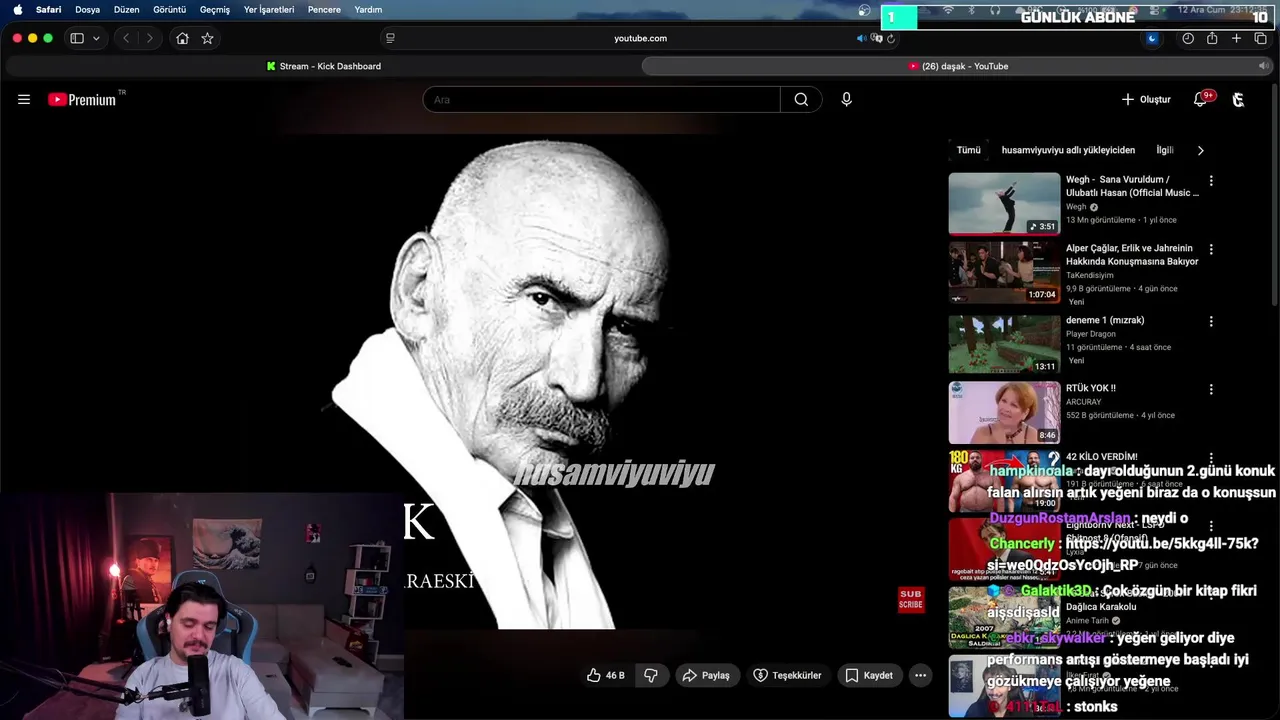Image resolution: width=1280 pixels, height=720 pixels.
Task: Open YouTube notifications bell
Action: [x=1201, y=99]
